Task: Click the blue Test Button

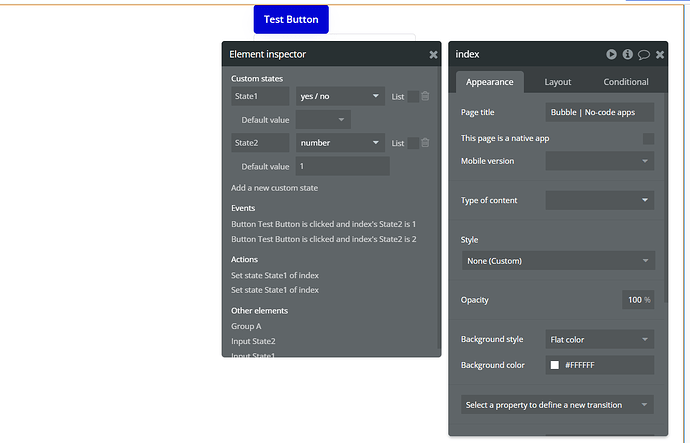Action: click(291, 19)
